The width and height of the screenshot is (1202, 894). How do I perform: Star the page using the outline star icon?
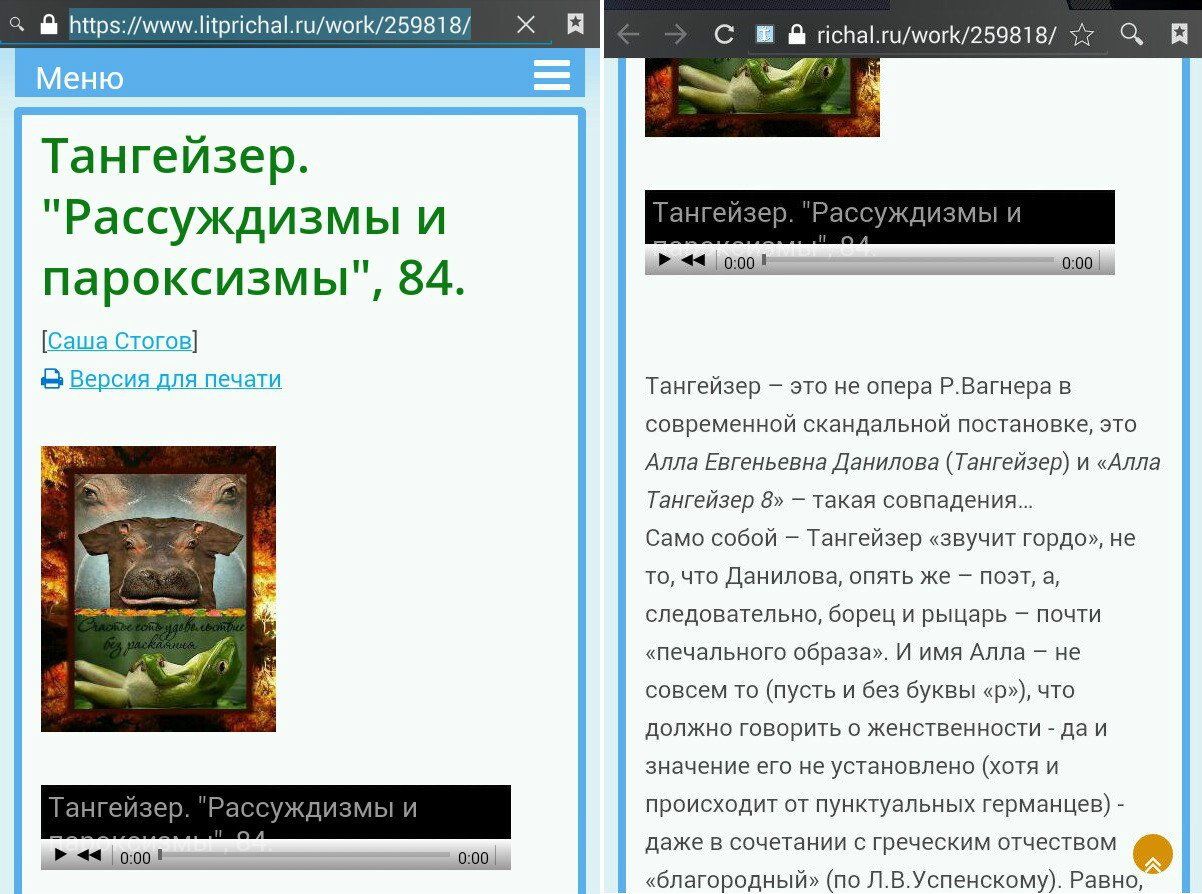1081,35
